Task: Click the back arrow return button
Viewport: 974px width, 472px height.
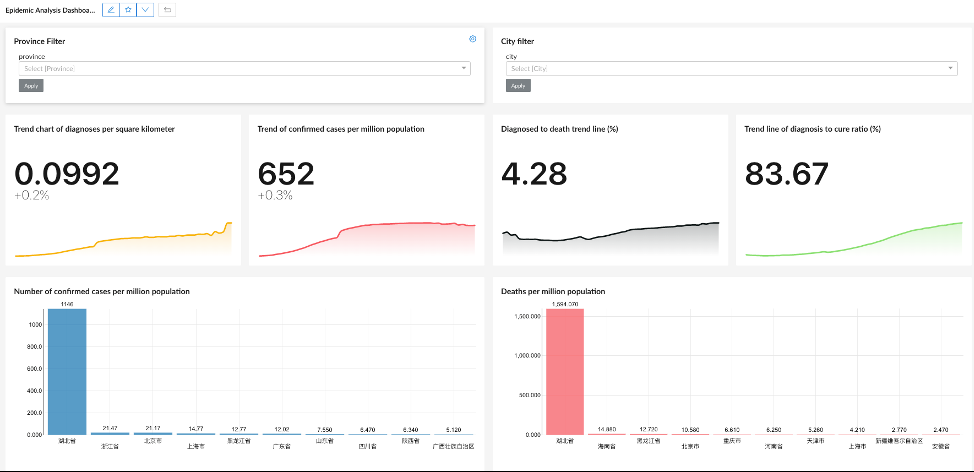Action: tap(167, 10)
